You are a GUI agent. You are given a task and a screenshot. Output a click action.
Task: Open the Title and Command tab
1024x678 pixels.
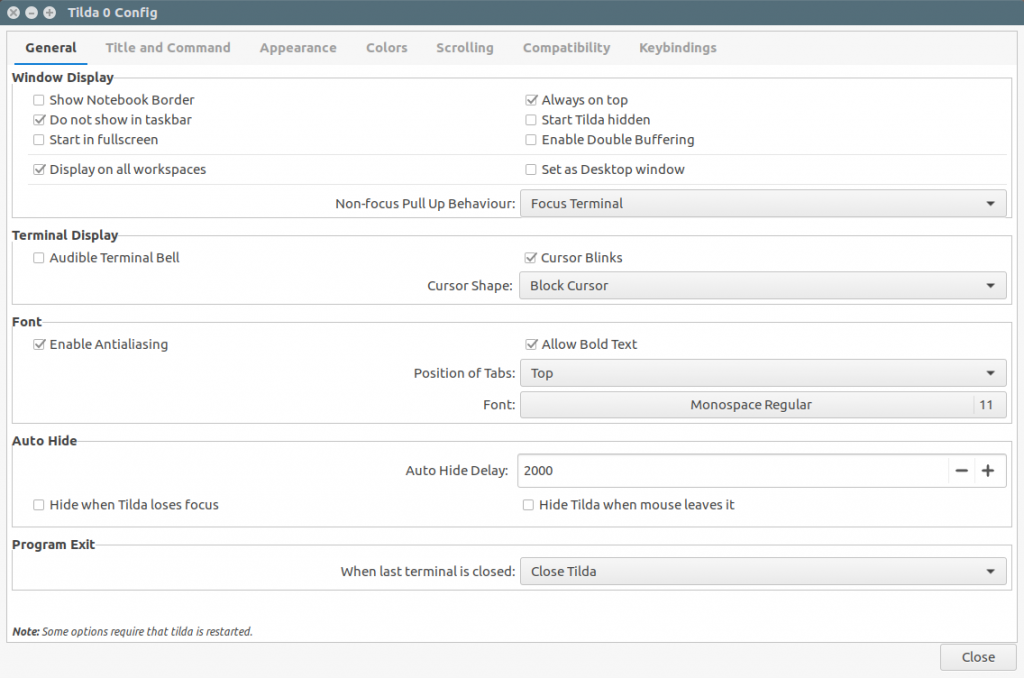[167, 47]
